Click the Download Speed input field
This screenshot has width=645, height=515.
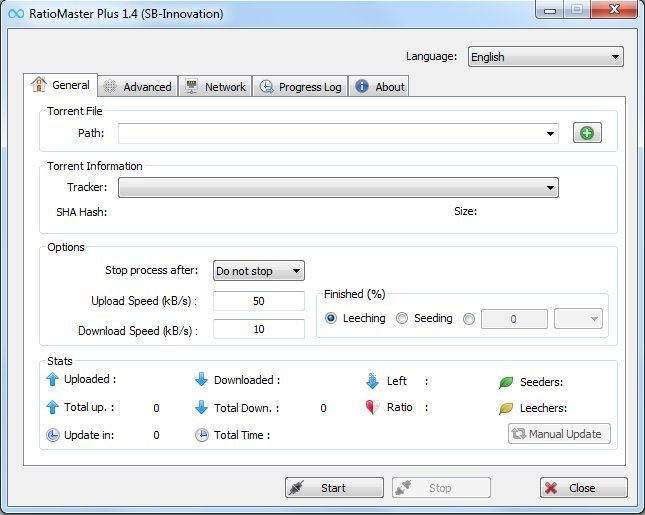pyautogui.click(x=259, y=329)
